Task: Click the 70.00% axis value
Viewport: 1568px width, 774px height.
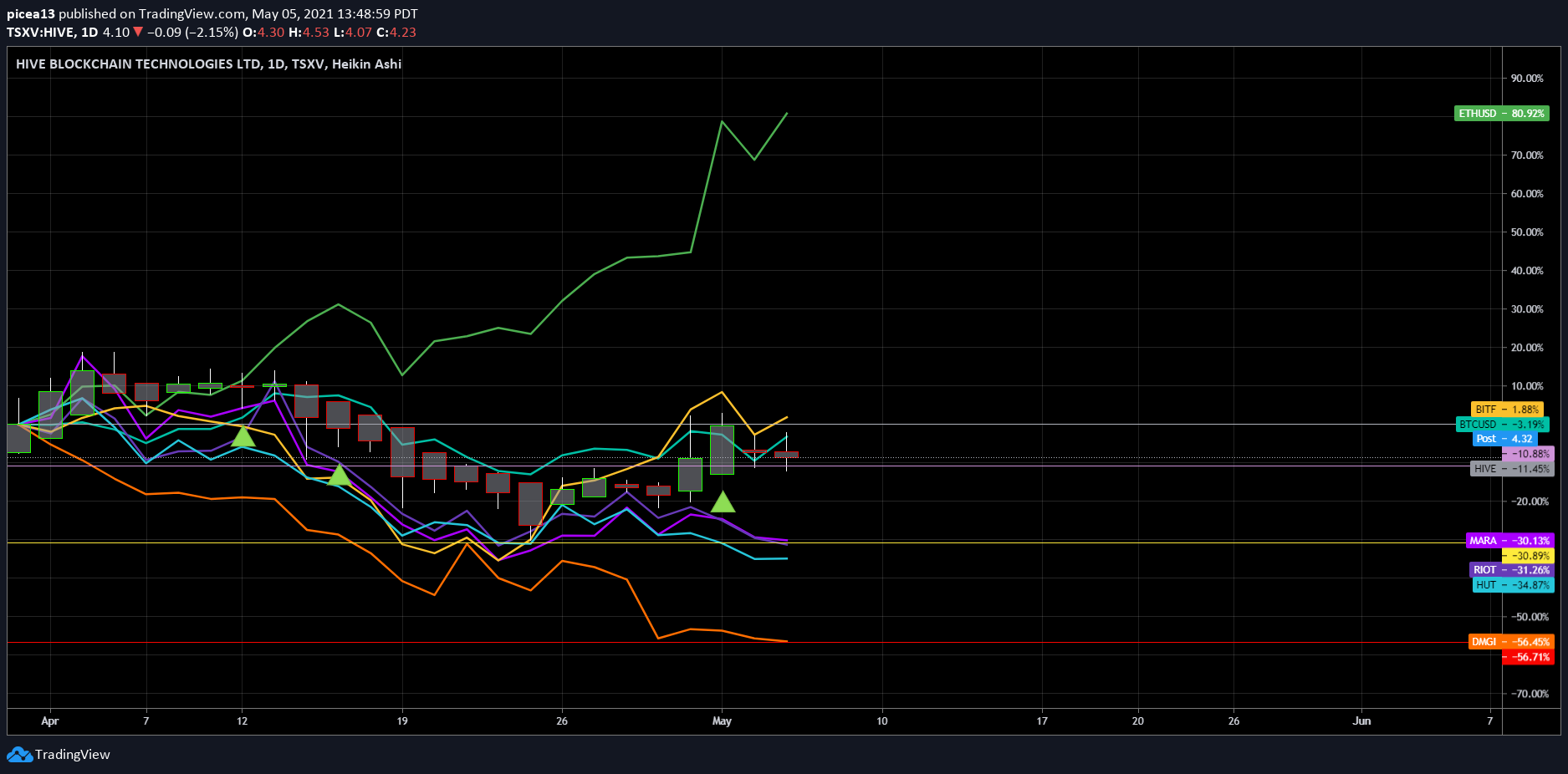Action: point(1527,155)
